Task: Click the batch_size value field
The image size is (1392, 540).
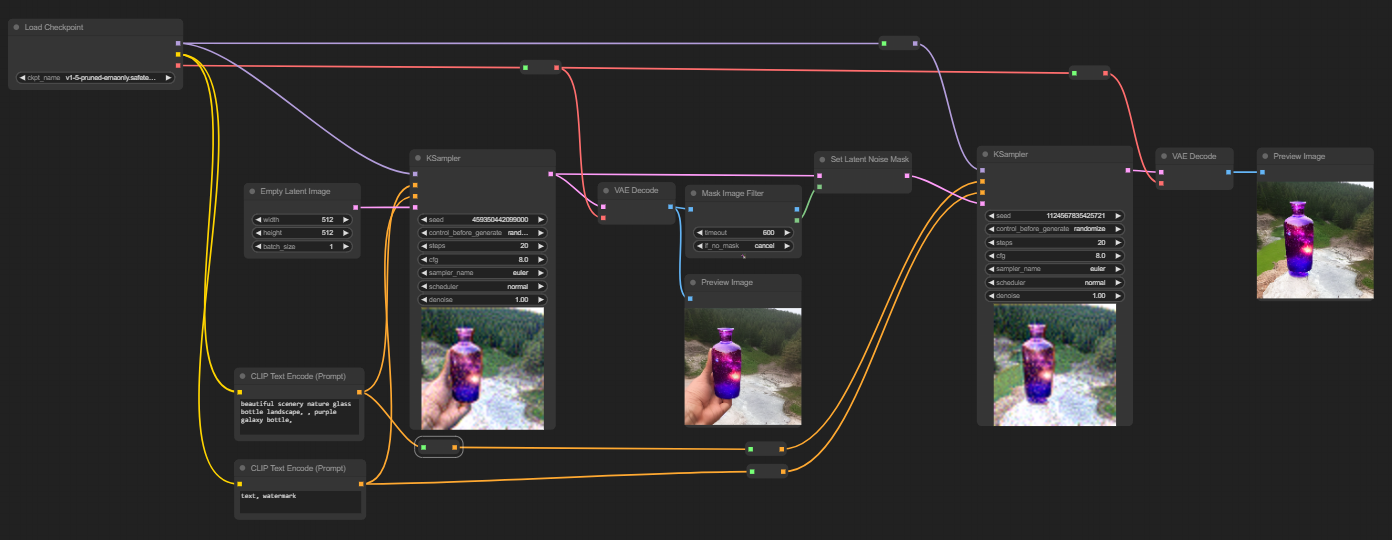Action: (x=302, y=246)
